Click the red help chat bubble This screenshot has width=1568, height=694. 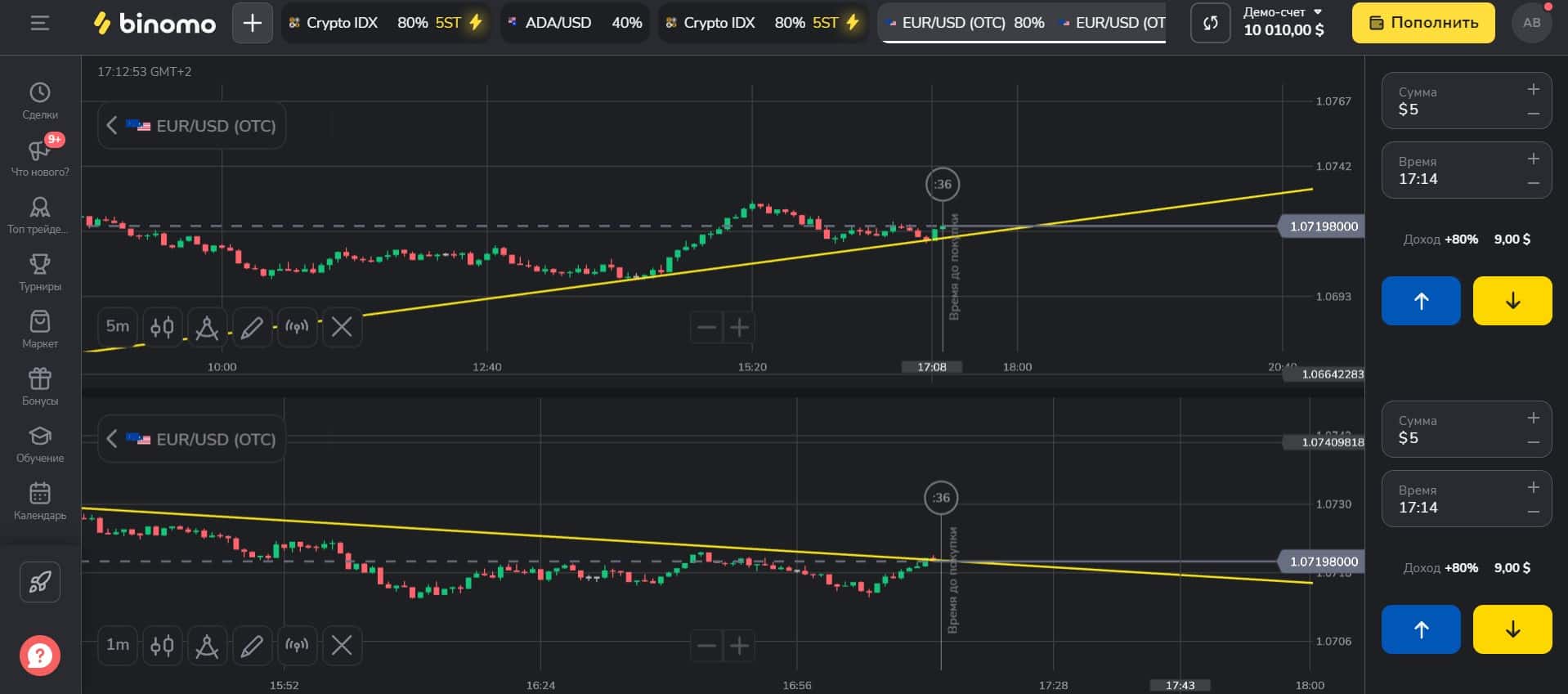click(39, 655)
